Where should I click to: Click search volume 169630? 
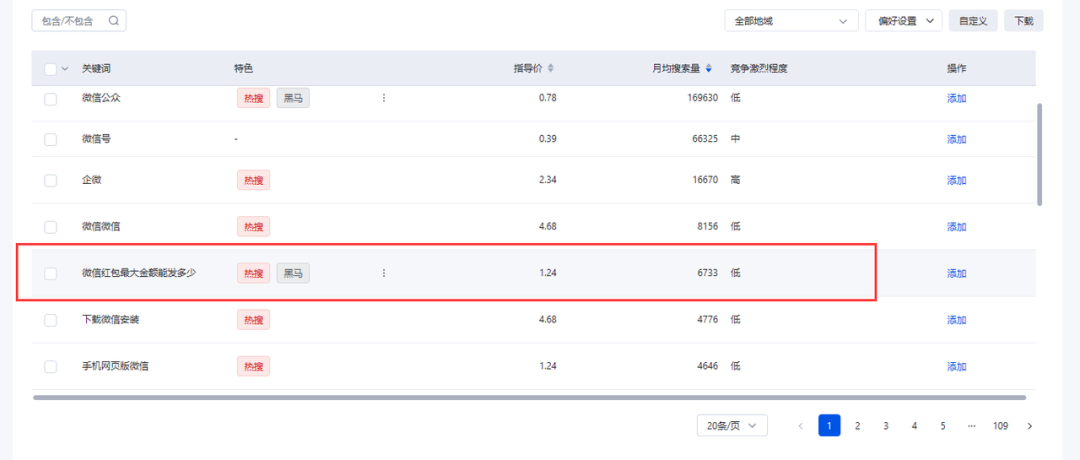click(x=703, y=98)
